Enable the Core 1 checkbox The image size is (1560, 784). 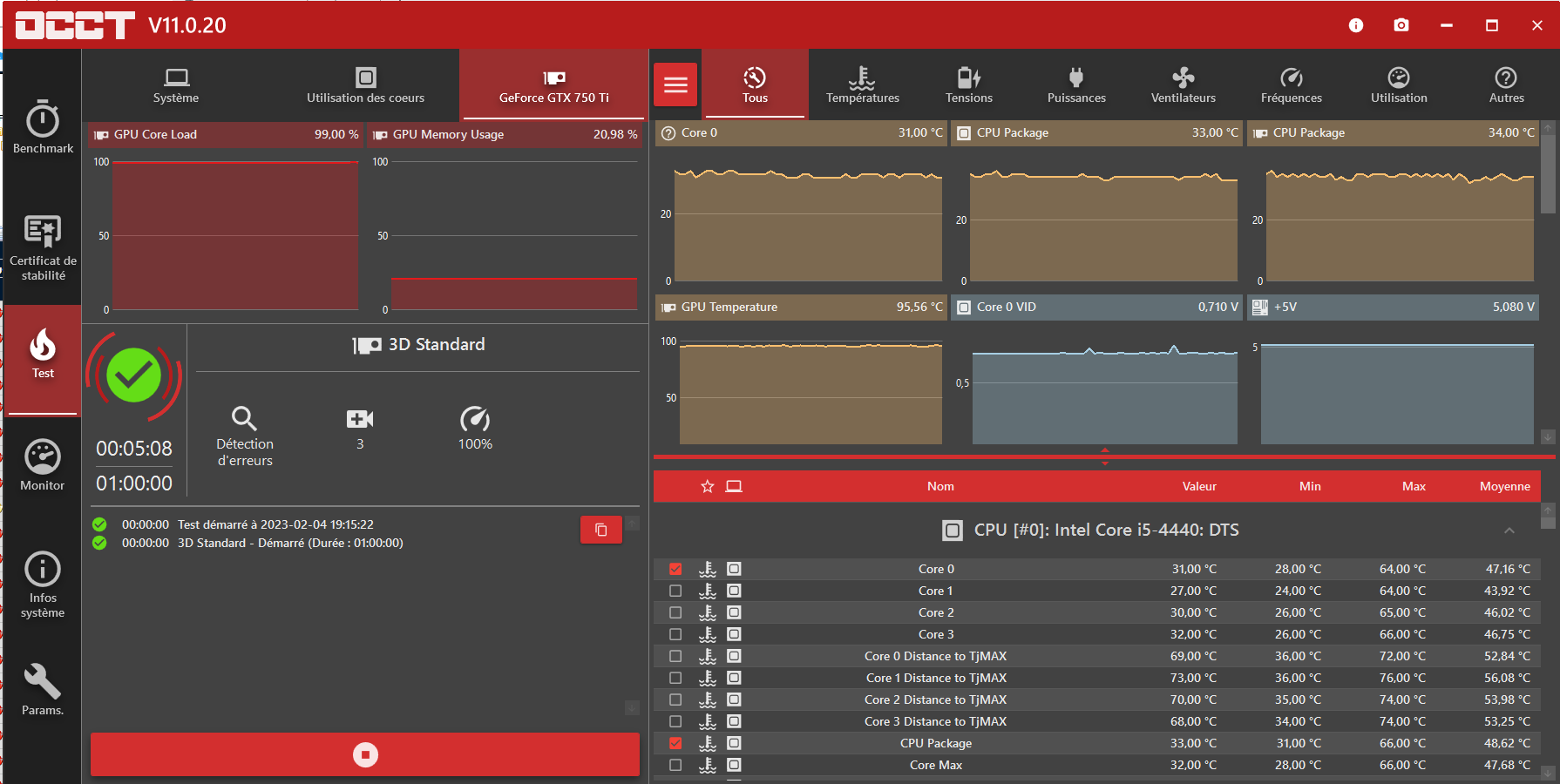pyautogui.click(x=675, y=591)
